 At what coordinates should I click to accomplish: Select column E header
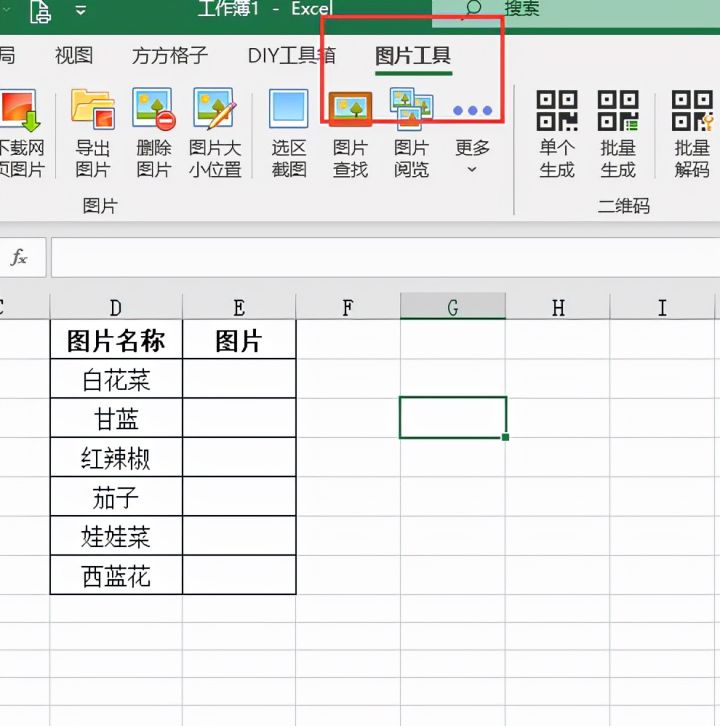pos(239,307)
